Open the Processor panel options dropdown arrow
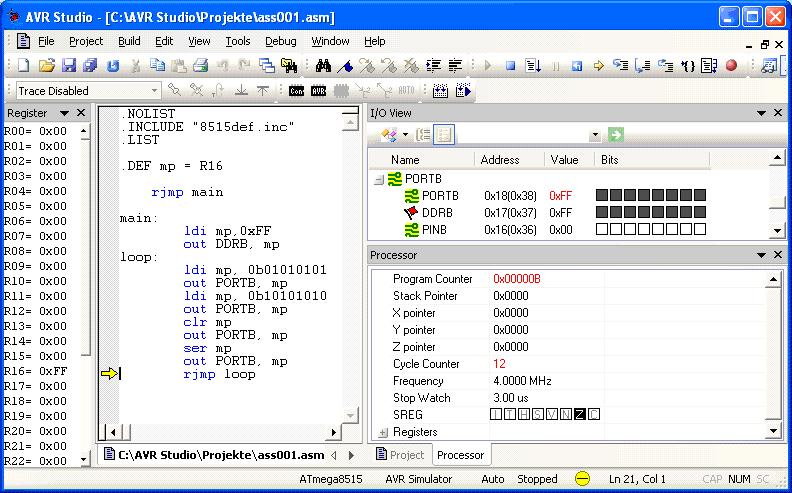 point(761,255)
